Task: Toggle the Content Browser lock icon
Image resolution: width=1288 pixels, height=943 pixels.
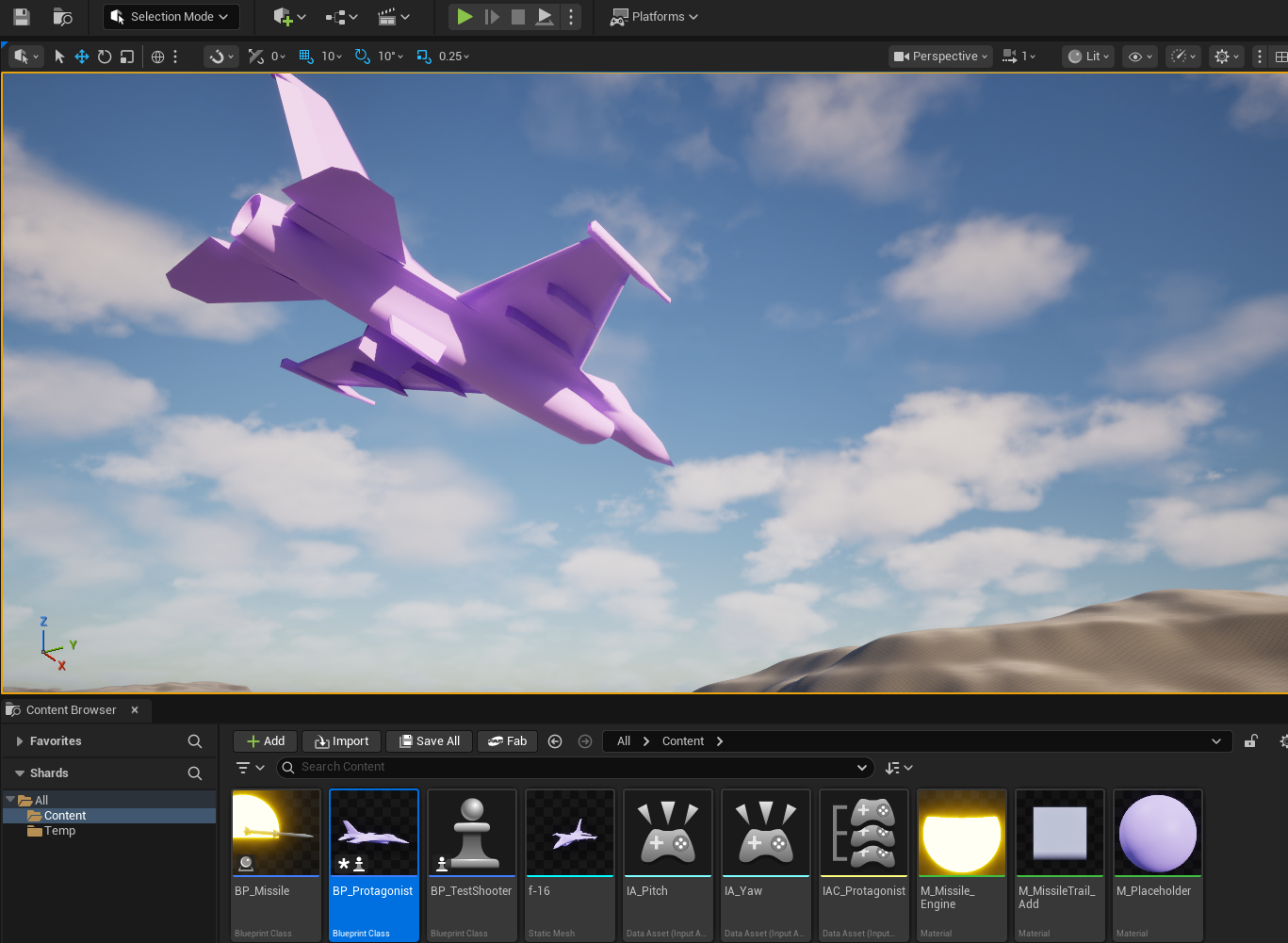Action: pyautogui.click(x=1251, y=741)
